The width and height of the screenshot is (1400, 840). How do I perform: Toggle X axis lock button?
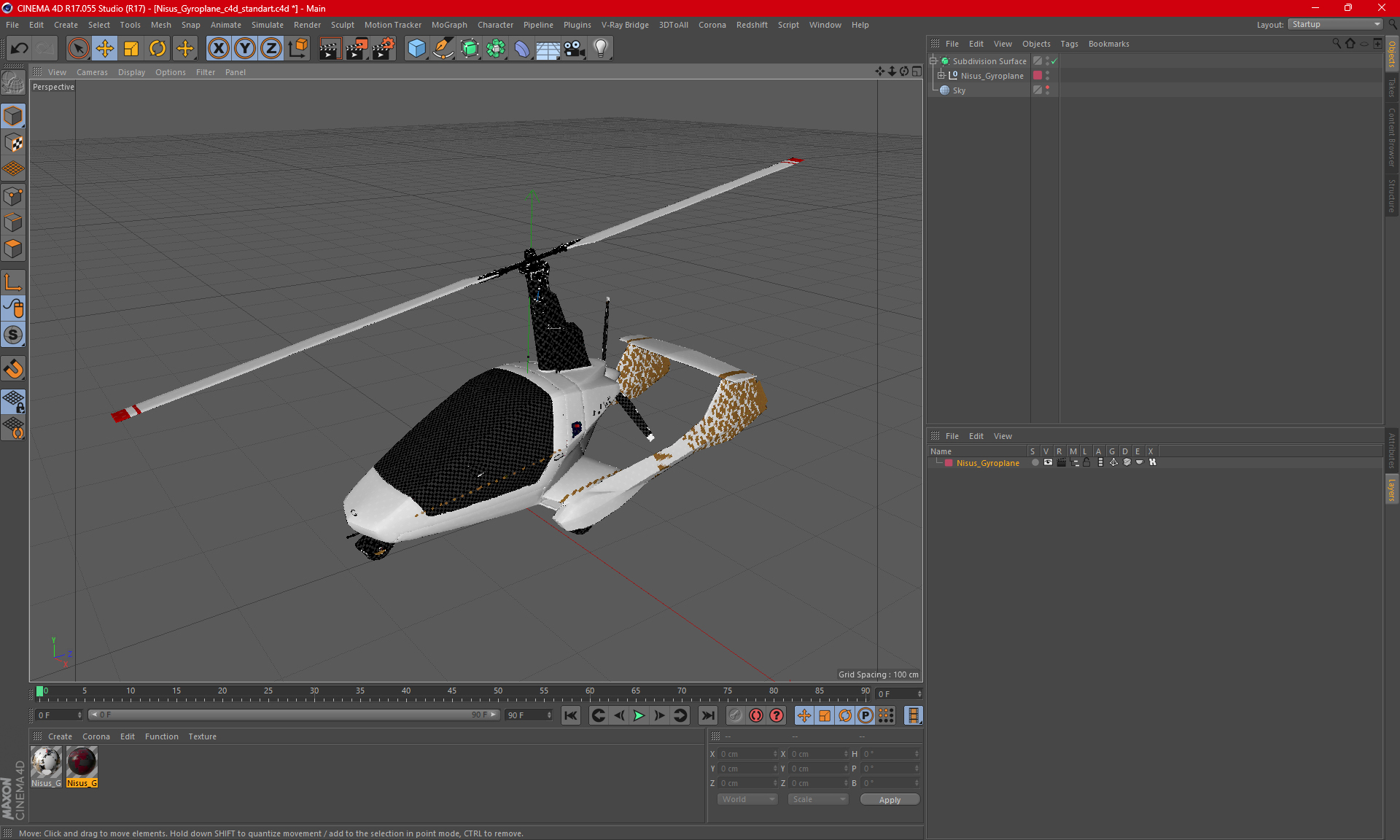tap(218, 49)
